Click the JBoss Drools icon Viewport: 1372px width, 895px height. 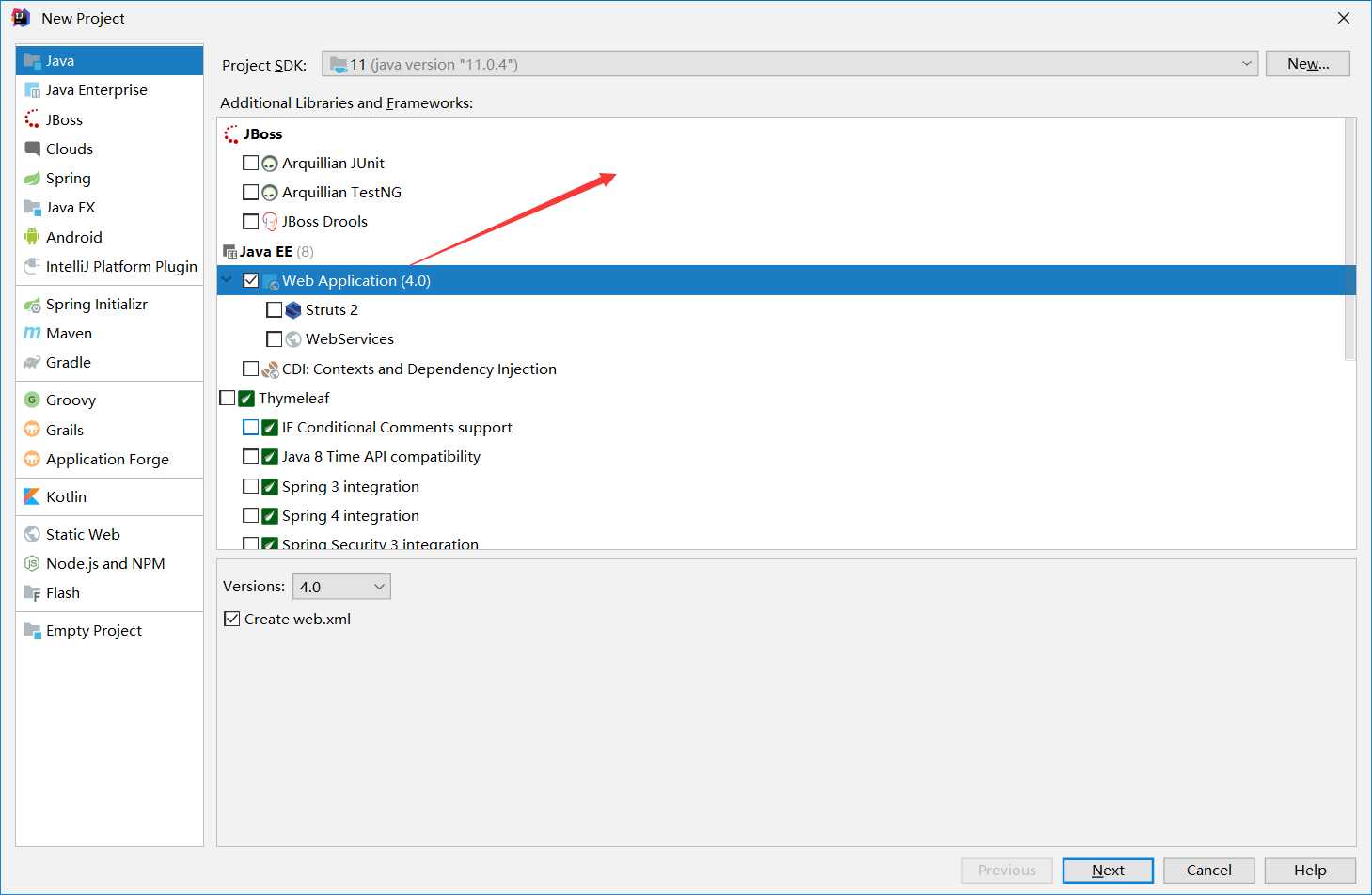tap(270, 222)
